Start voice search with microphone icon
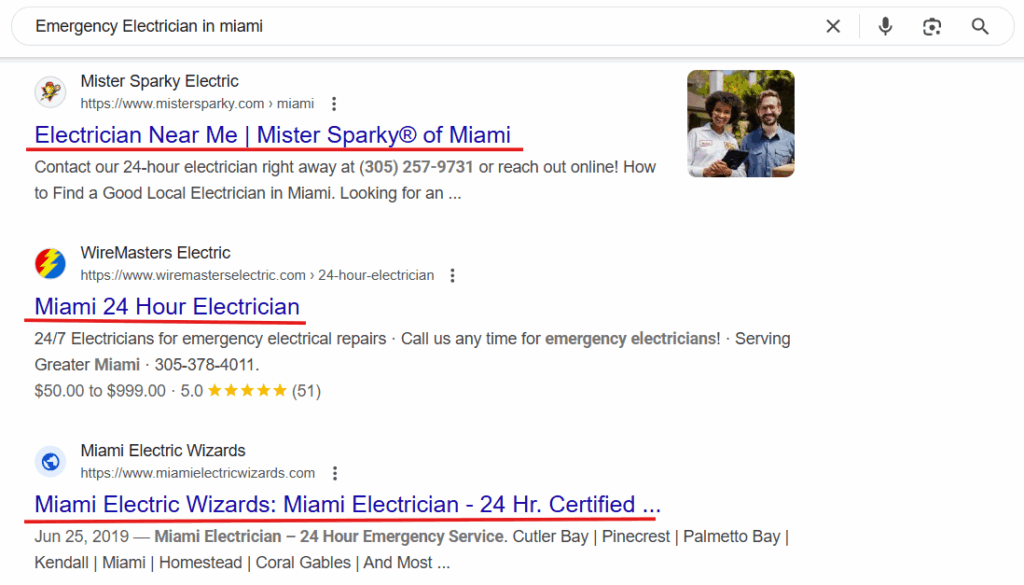 tap(885, 26)
